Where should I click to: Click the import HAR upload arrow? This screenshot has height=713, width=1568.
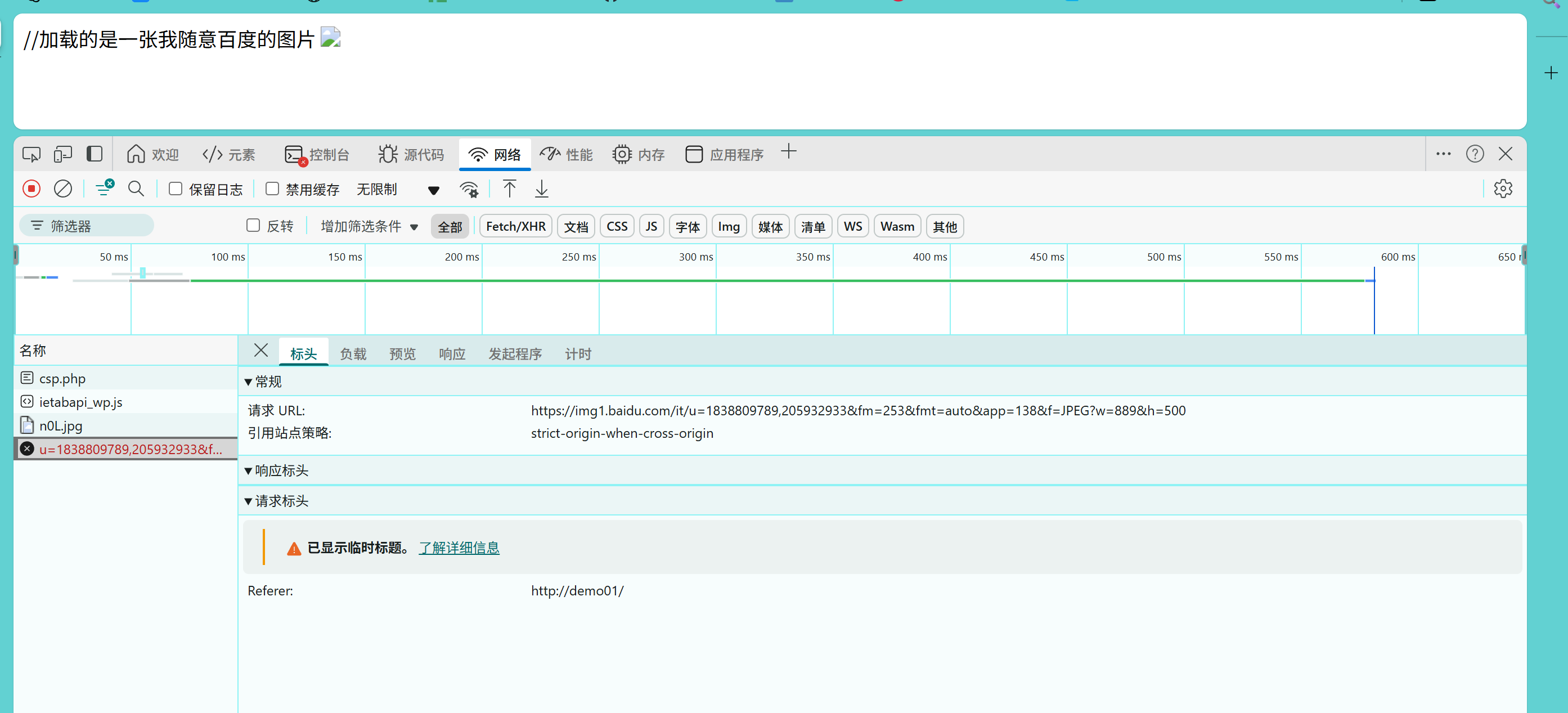(x=510, y=189)
